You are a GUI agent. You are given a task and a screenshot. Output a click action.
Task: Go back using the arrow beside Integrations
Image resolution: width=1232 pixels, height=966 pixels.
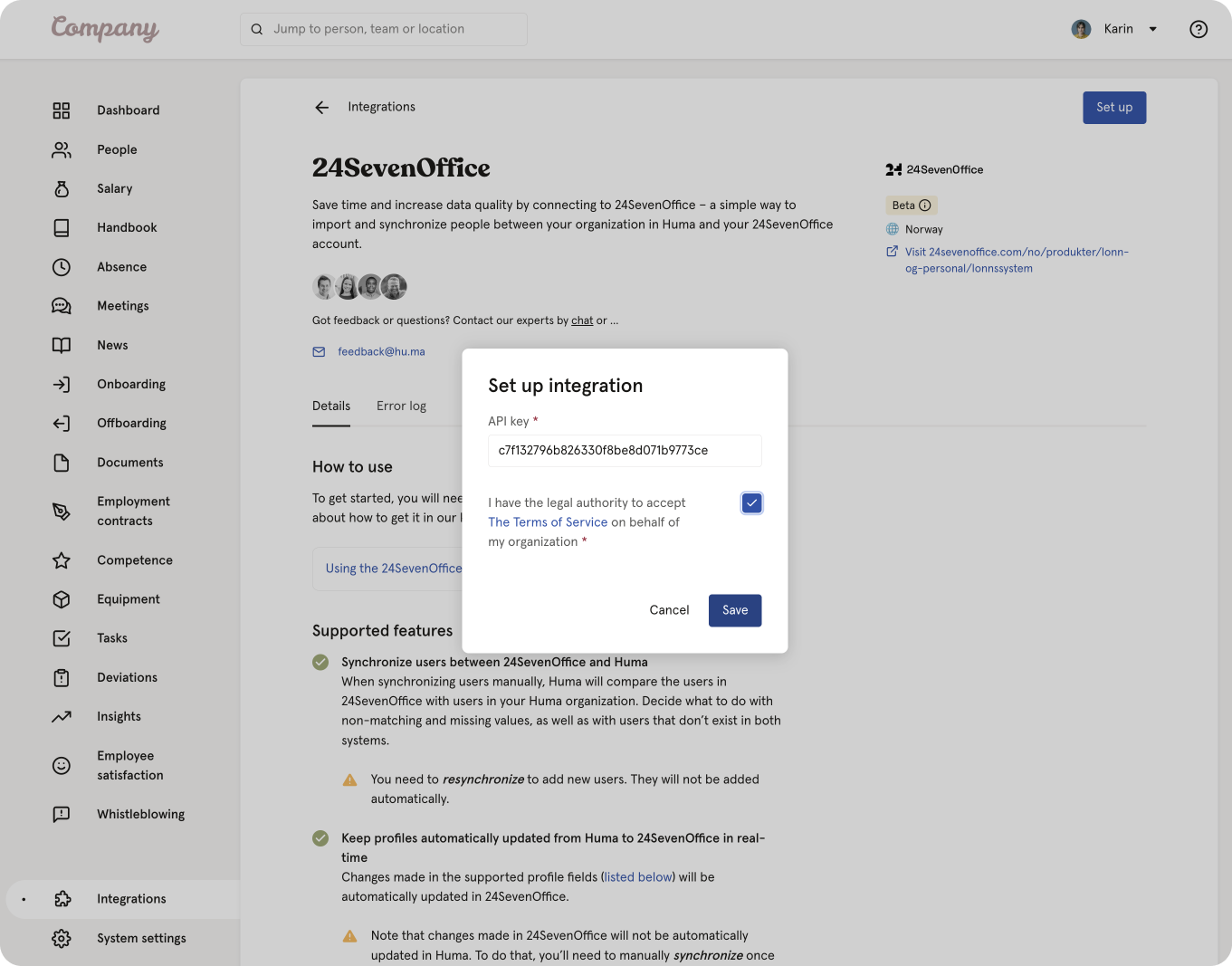(321, 108)
